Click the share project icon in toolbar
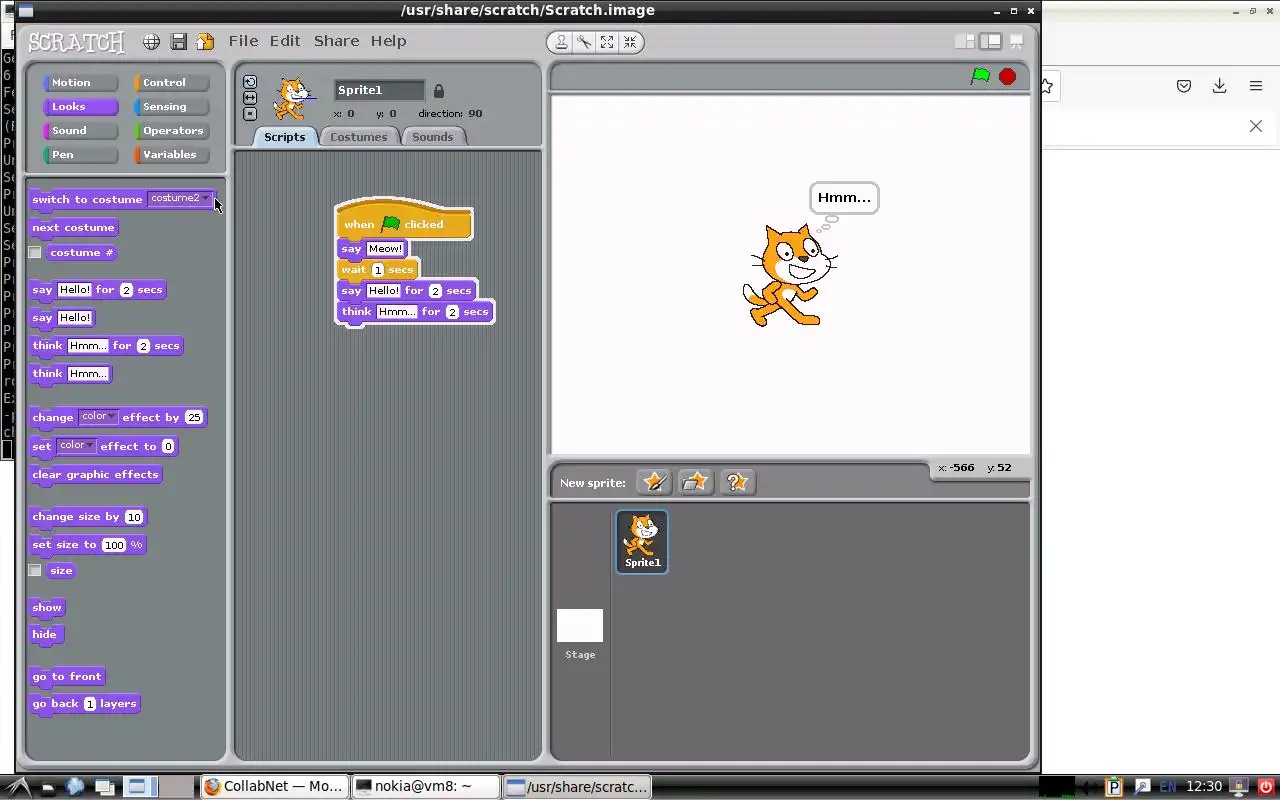The height and width of the screenshot is (800, 1280). (205, 41)
